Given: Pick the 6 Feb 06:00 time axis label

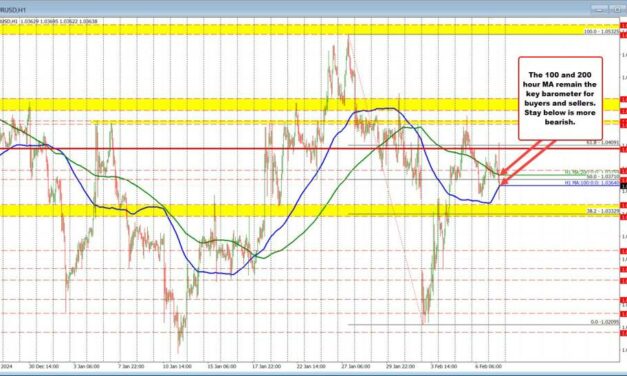Looking at the screenshot, I should [488, 366].
